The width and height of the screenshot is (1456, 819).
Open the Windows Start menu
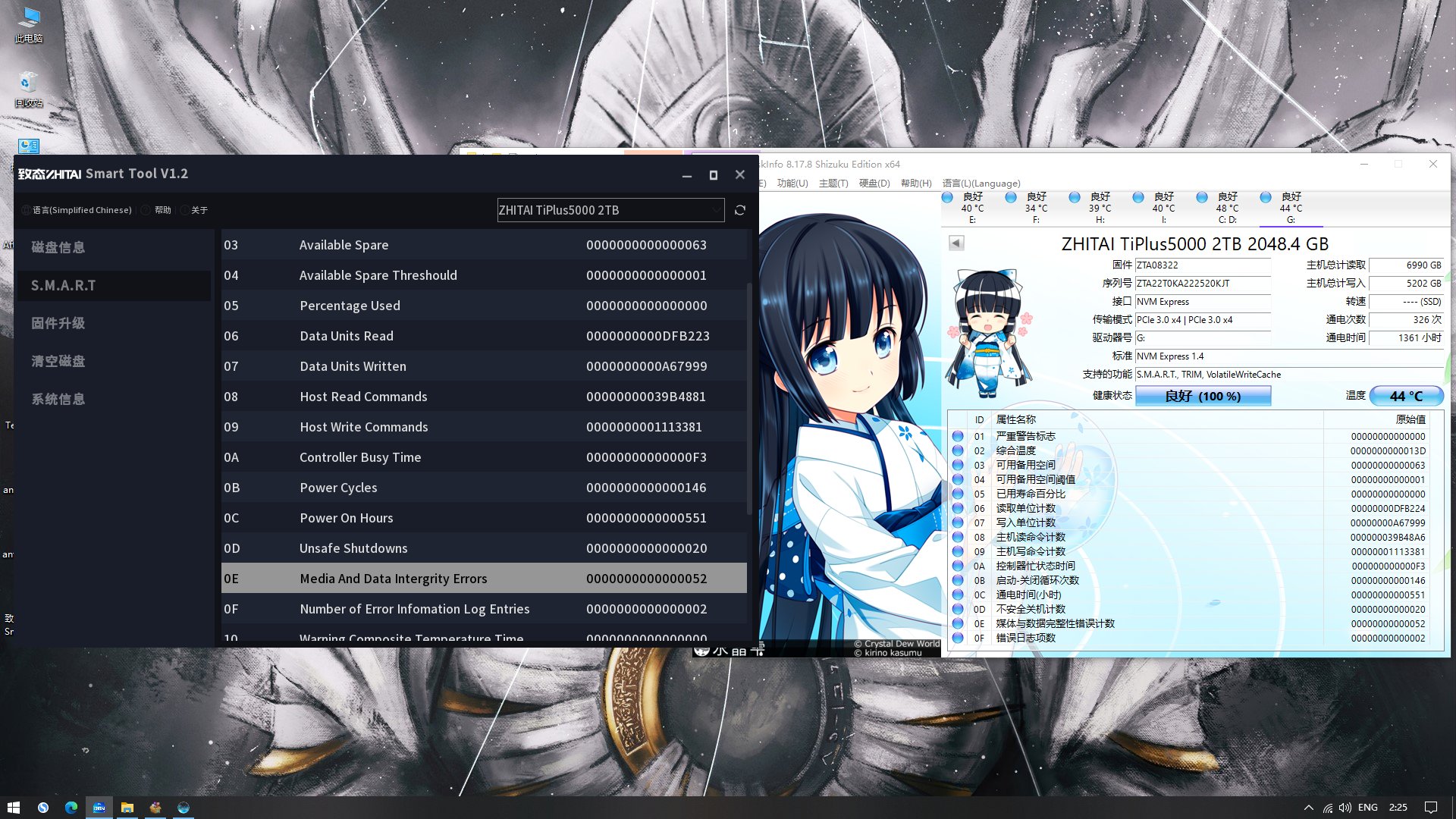coord(14,808)
